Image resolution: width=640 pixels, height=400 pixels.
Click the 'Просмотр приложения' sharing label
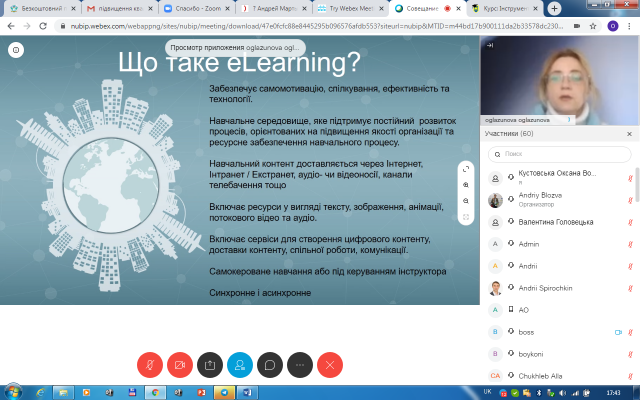coord(235,48)
